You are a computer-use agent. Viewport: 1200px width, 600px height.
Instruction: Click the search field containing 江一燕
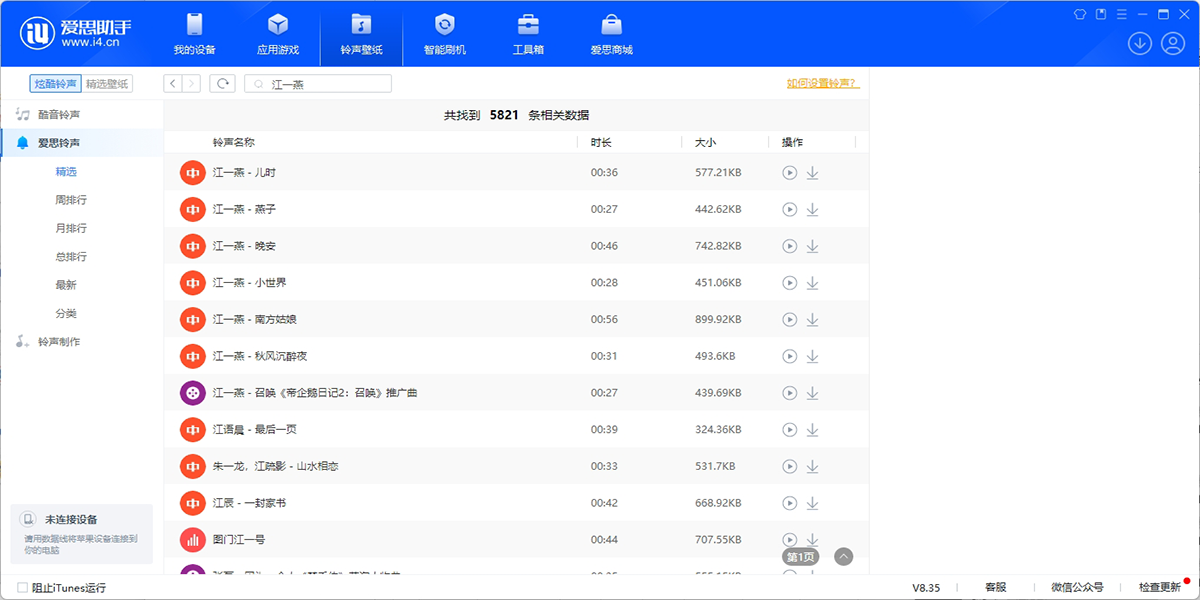click(x=318, y=83)
